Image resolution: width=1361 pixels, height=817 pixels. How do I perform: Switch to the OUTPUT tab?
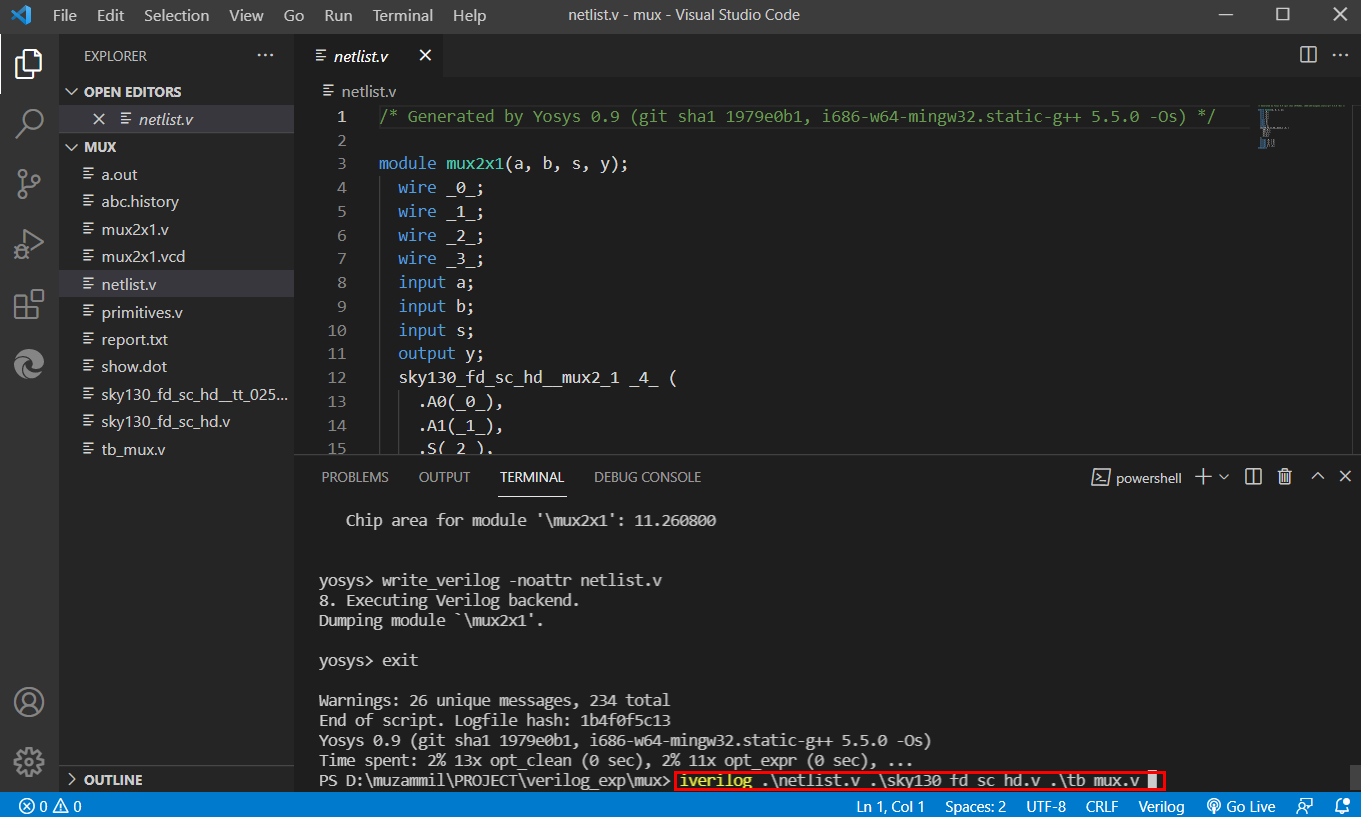[x=444, y=477]
